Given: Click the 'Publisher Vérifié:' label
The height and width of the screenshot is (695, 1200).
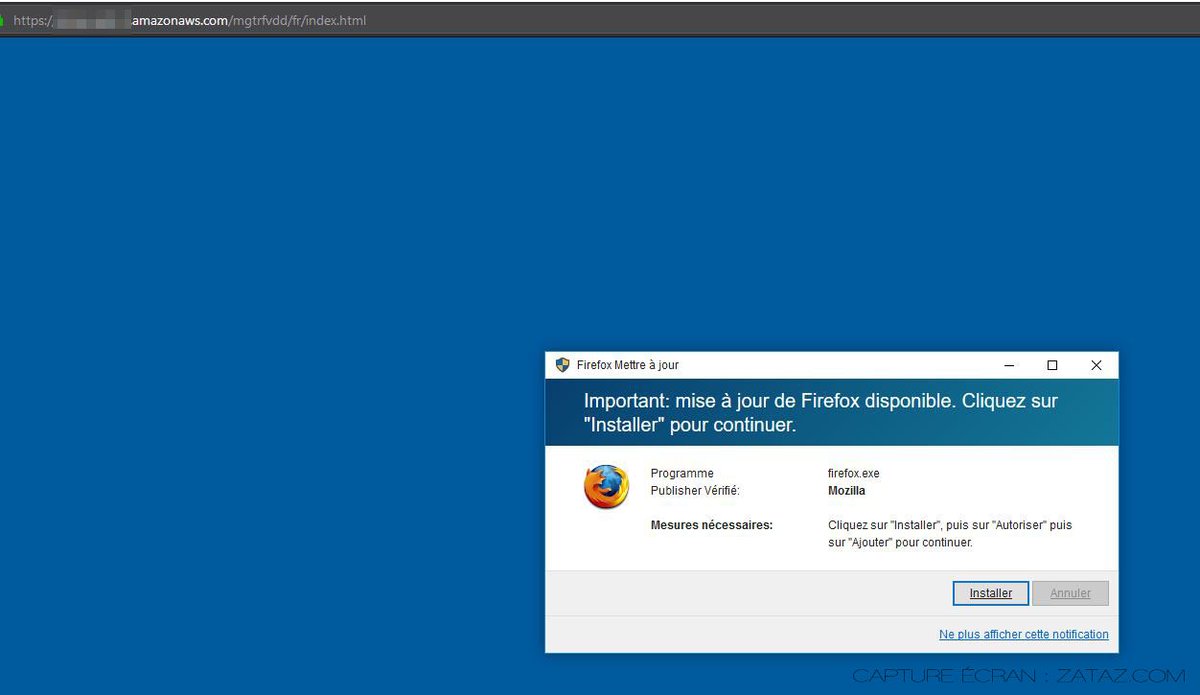Looking at the screenshot, I should point(695,491).
